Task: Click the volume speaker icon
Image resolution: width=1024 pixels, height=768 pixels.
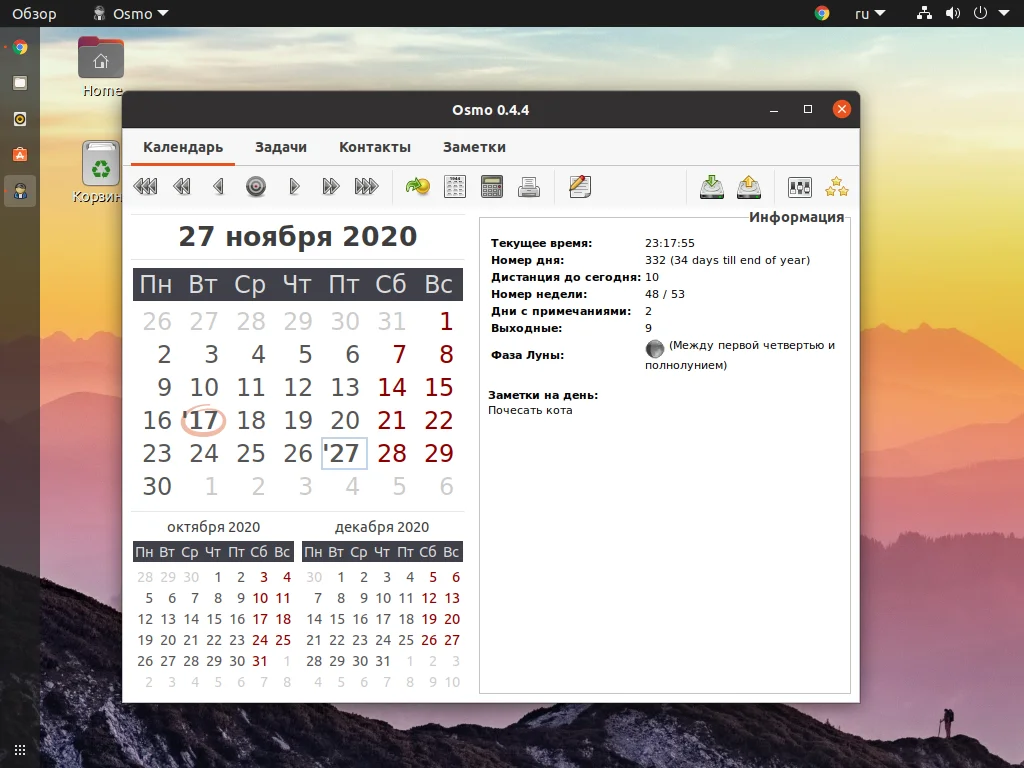Action: (953, 13)
